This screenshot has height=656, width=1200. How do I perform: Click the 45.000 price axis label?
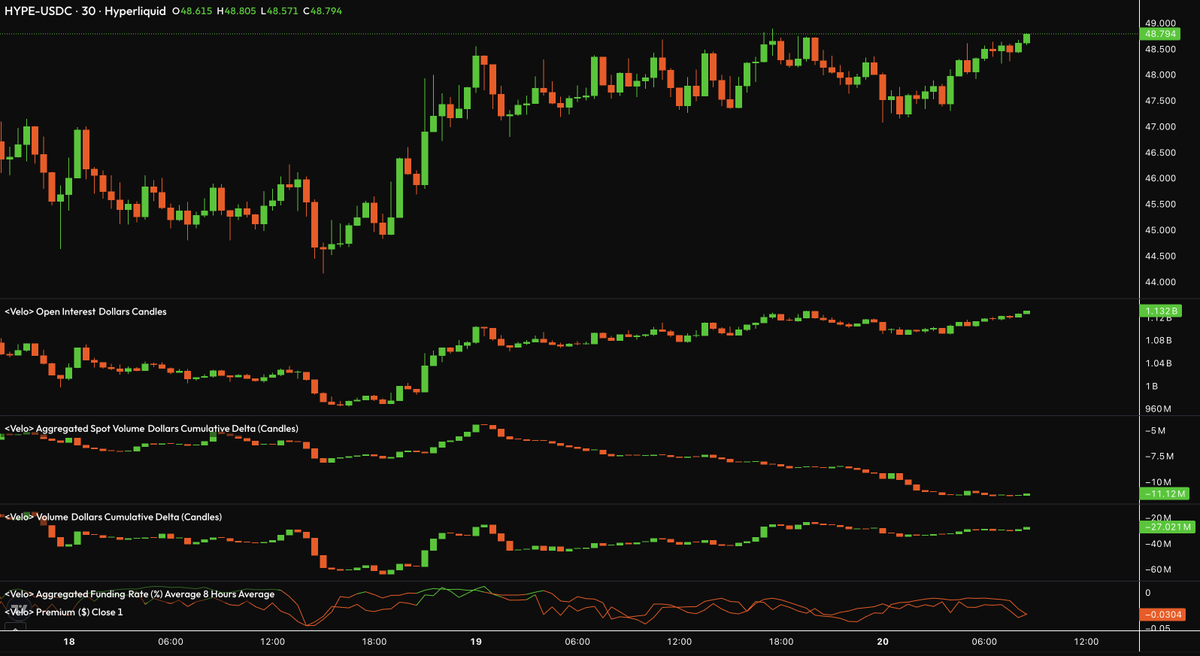click(x=1160, y=231)
